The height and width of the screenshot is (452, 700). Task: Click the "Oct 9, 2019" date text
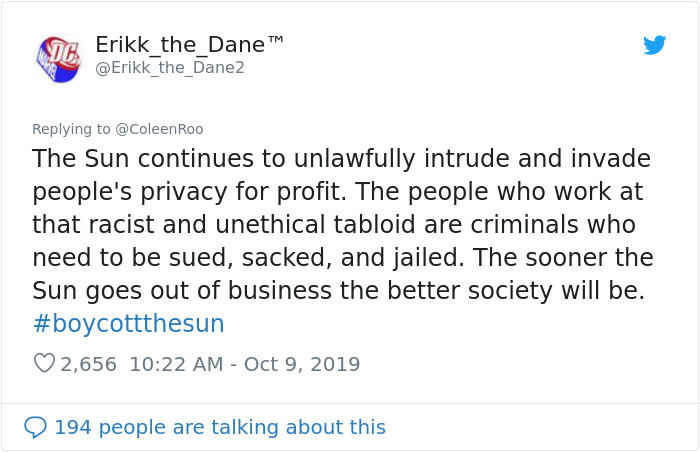[x=298, y=364]
